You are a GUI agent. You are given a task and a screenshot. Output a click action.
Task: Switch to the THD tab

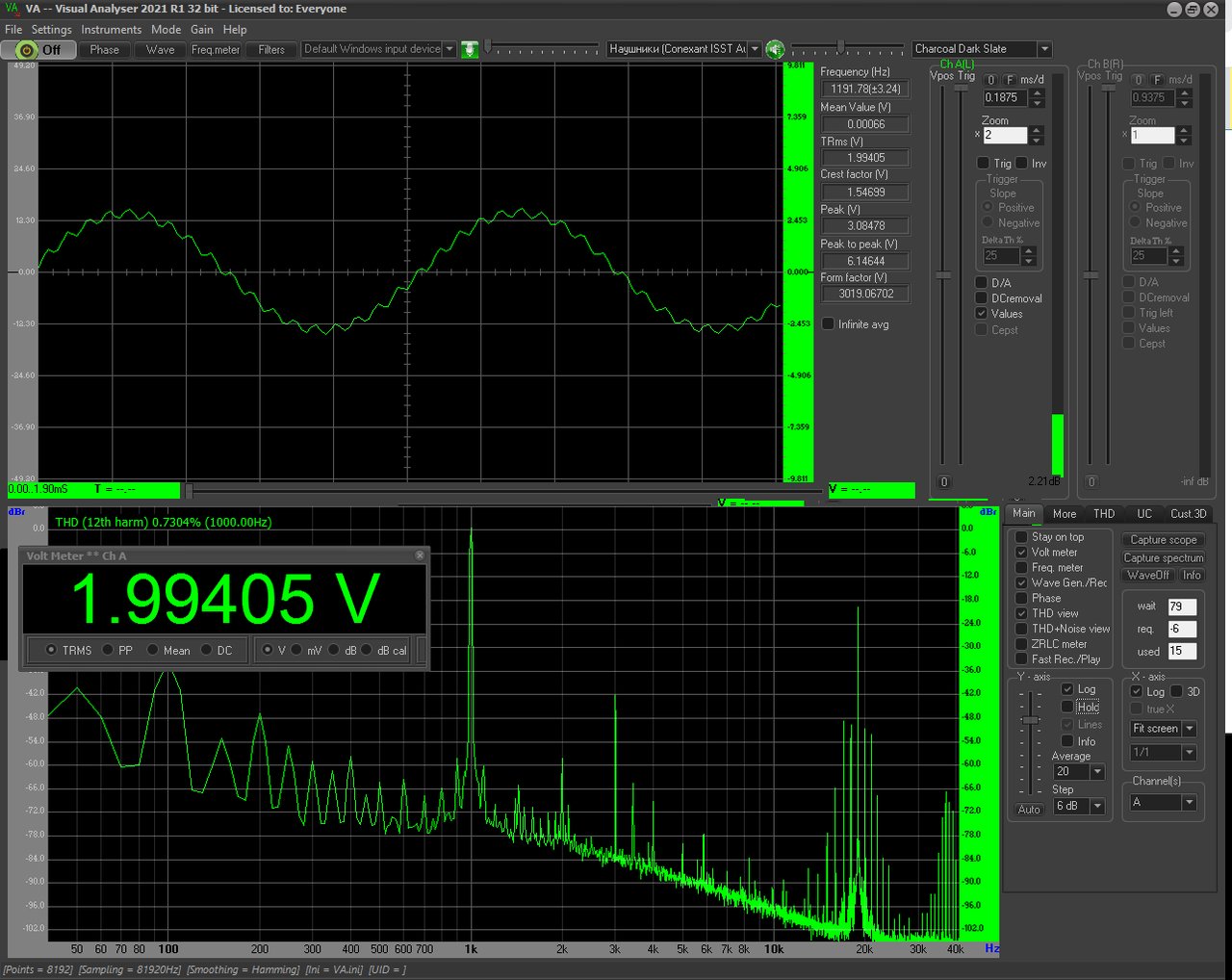(x=1104, y=514)
